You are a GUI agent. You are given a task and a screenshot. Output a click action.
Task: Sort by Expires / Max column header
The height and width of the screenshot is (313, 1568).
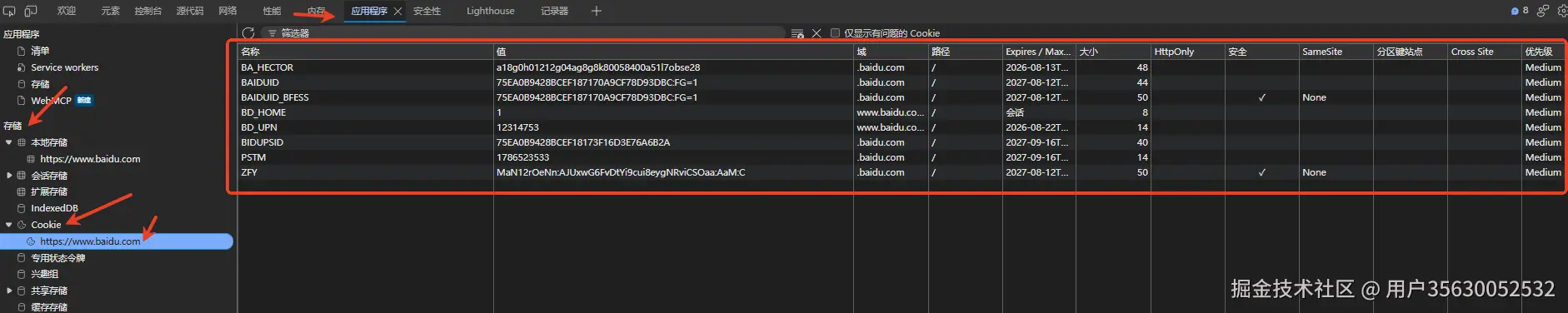(1039, 52)
